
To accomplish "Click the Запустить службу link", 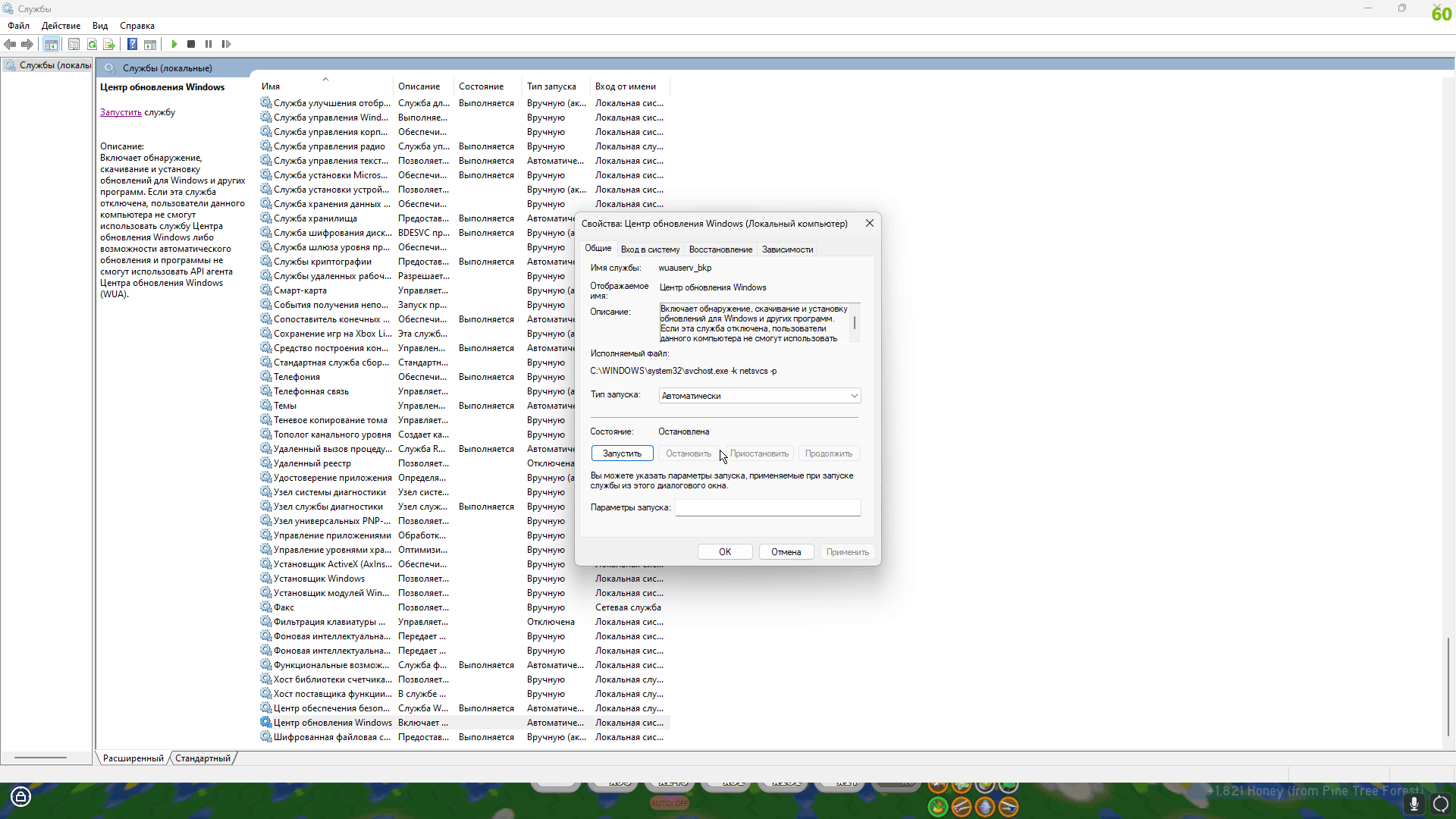I will [121, 112].
